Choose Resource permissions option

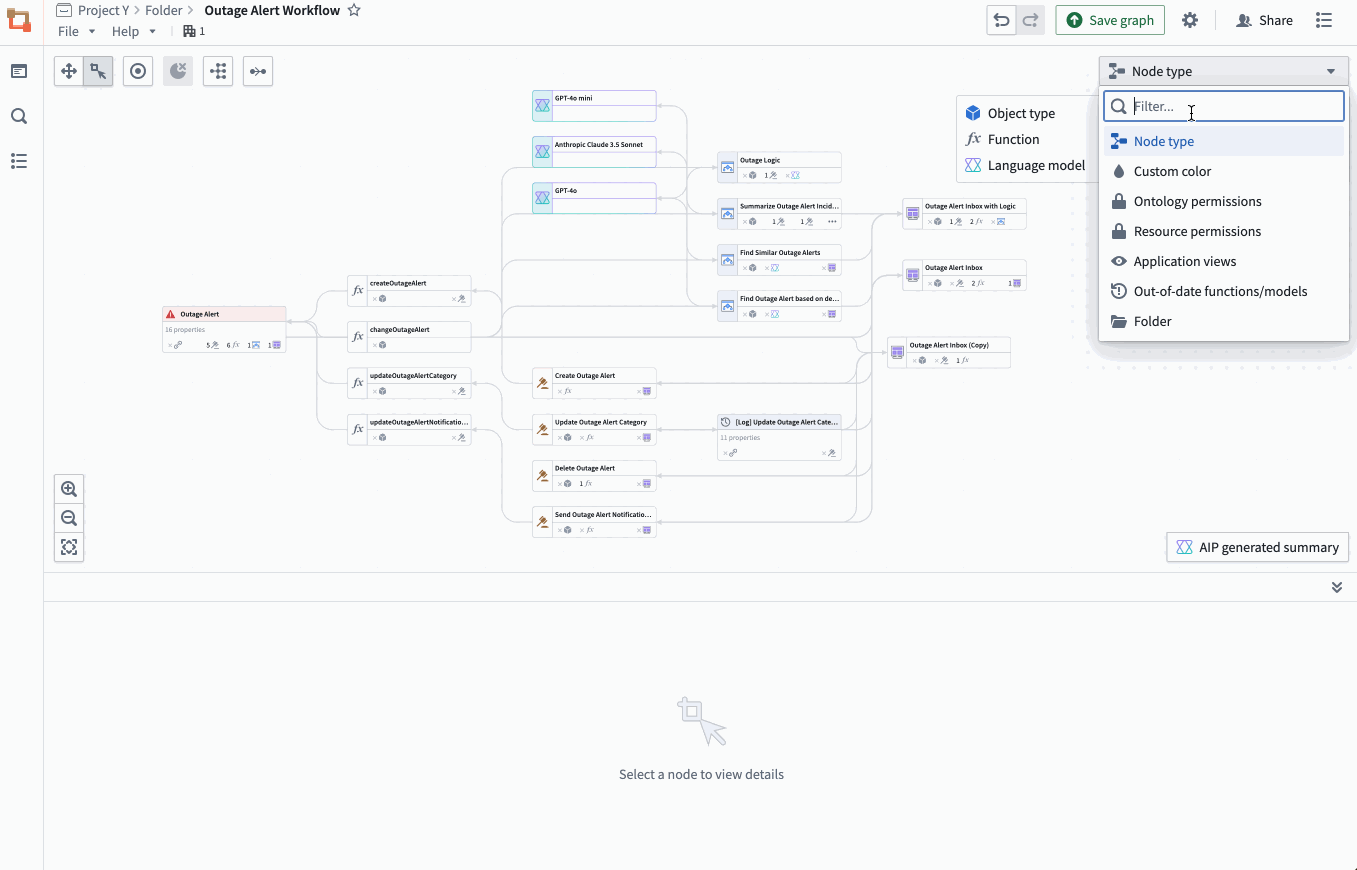[x=1224, y=231]
